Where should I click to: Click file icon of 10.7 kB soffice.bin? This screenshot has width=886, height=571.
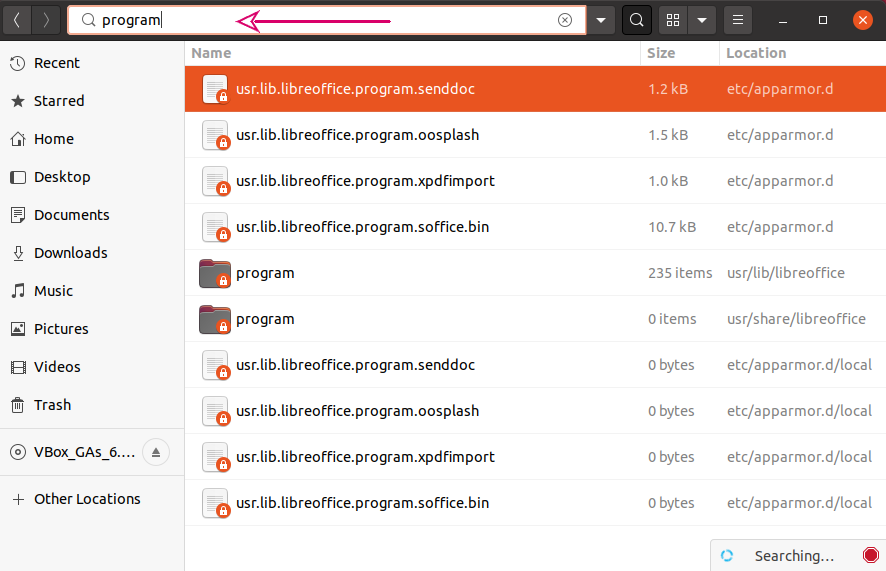coord(215,227)
